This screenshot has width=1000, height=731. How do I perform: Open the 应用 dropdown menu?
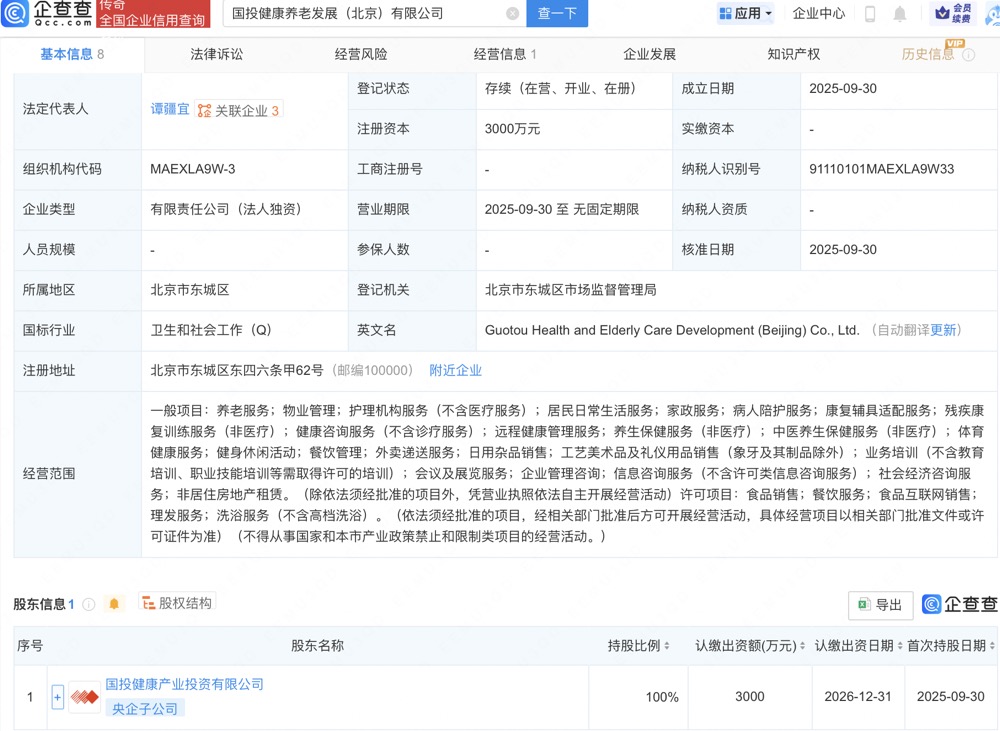[746, 14]
